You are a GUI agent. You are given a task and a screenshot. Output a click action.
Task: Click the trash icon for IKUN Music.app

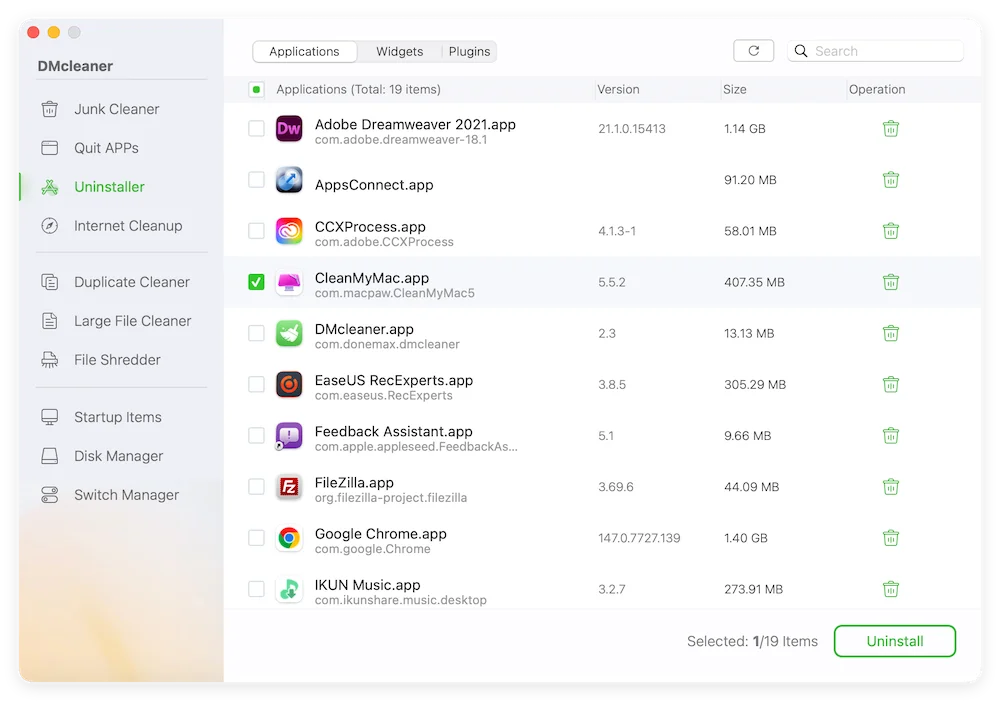pos(891,589)
